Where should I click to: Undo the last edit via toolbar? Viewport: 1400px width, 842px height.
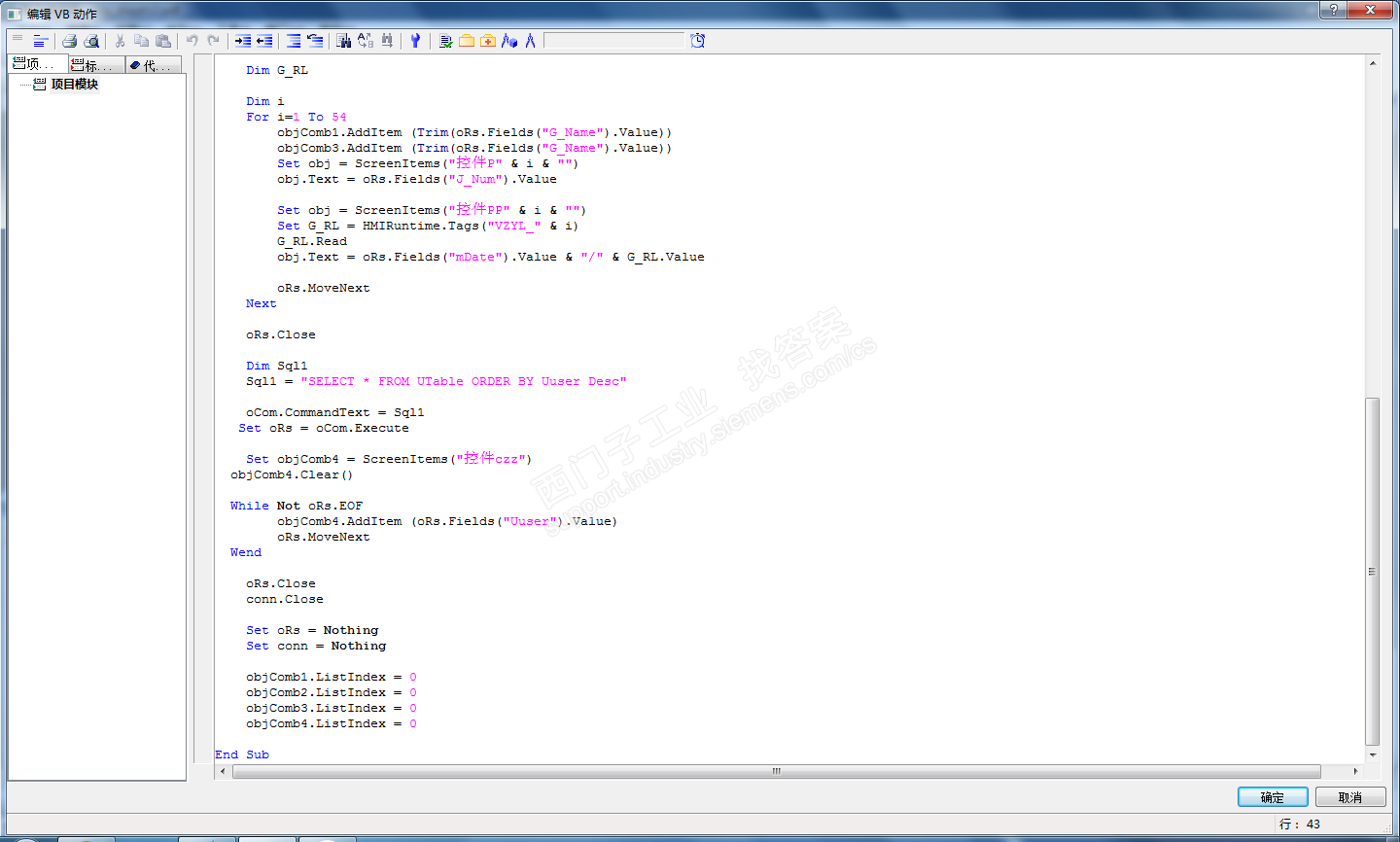192,41
